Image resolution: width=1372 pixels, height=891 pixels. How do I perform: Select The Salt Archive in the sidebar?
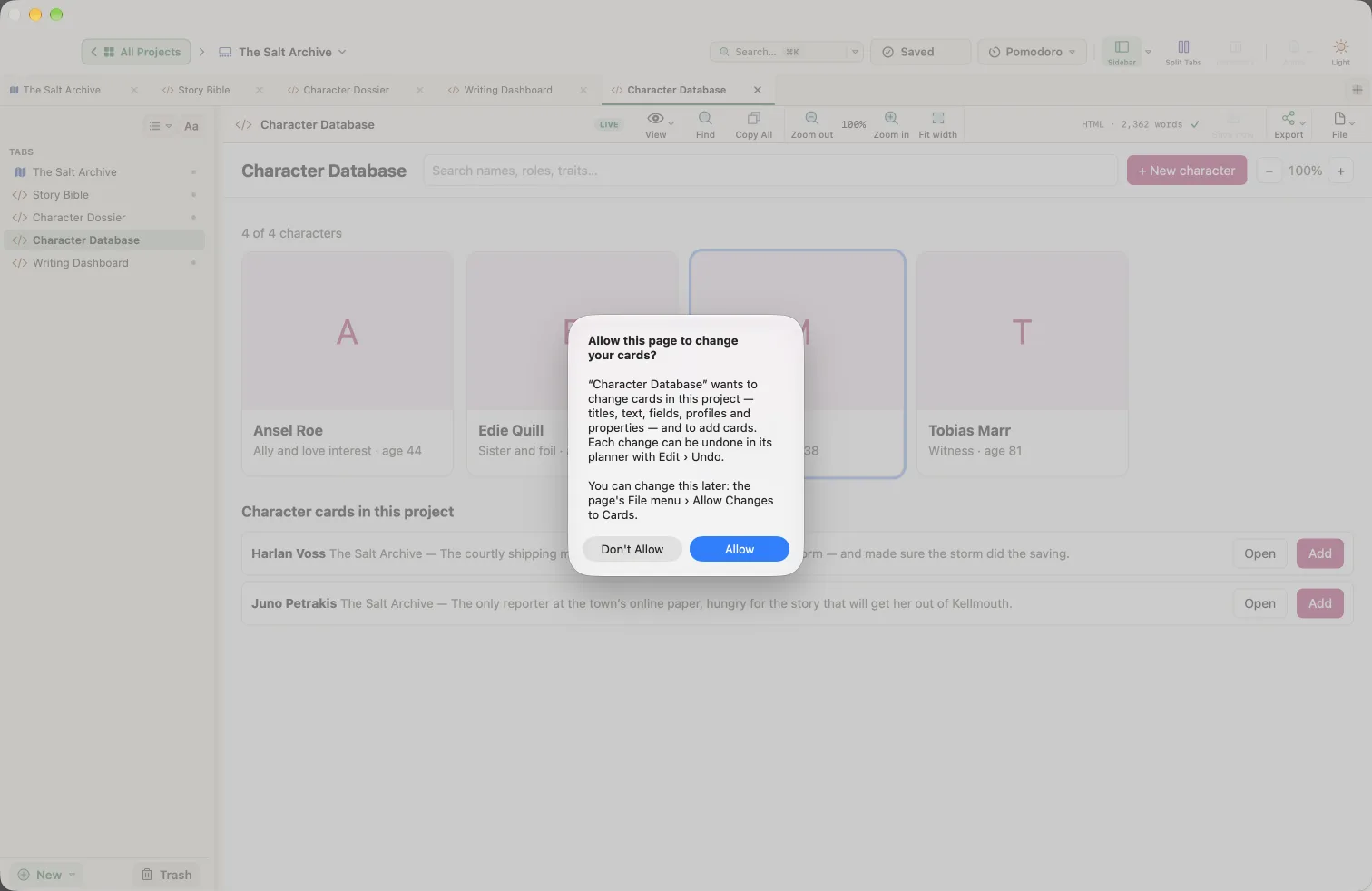(104, 172)
